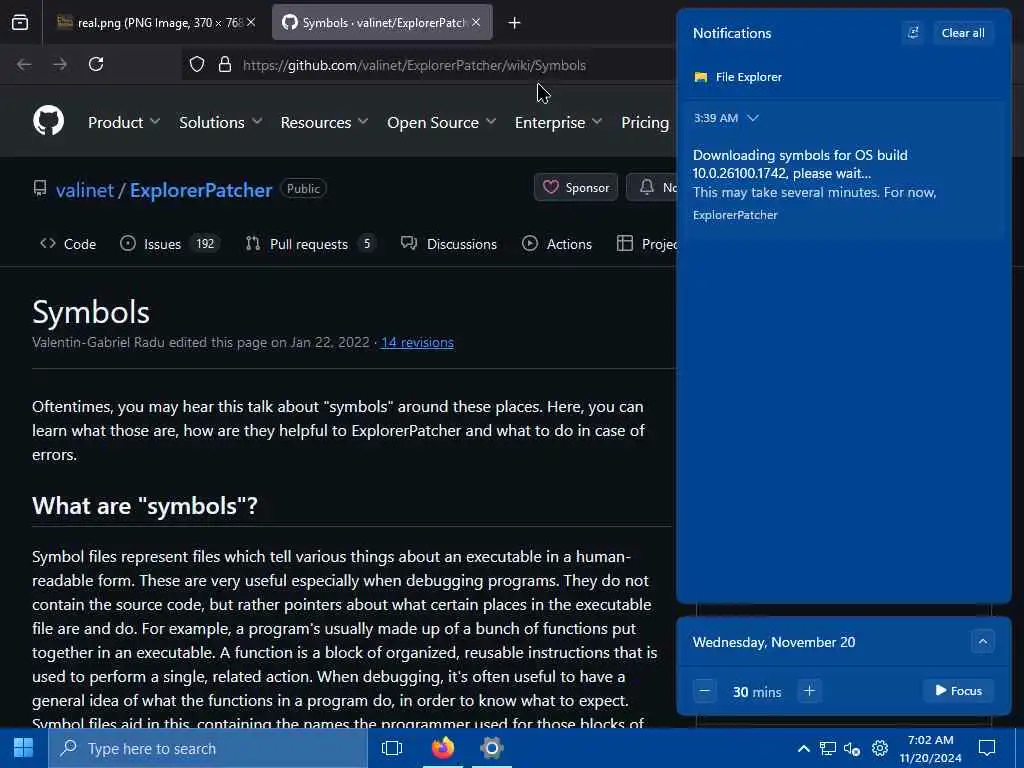Viewport: 1024px width, 768px height.
Task: Open the Pricing page
Action: point(645,122)
